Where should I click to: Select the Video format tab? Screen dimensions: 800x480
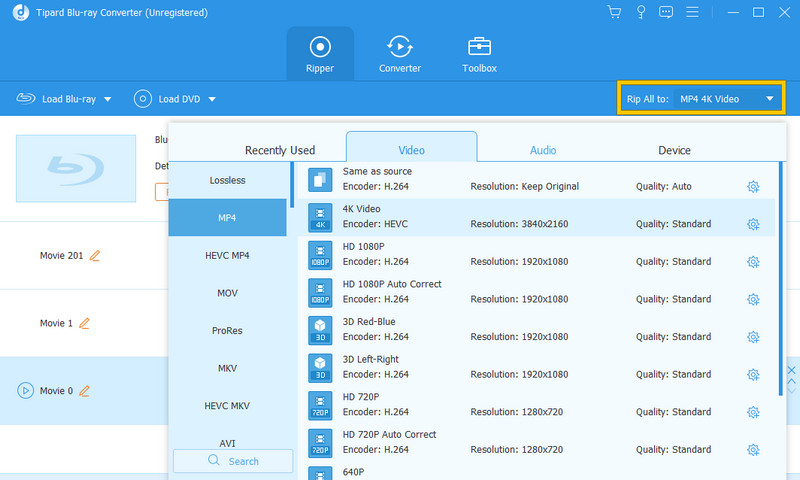pos(411,148)
